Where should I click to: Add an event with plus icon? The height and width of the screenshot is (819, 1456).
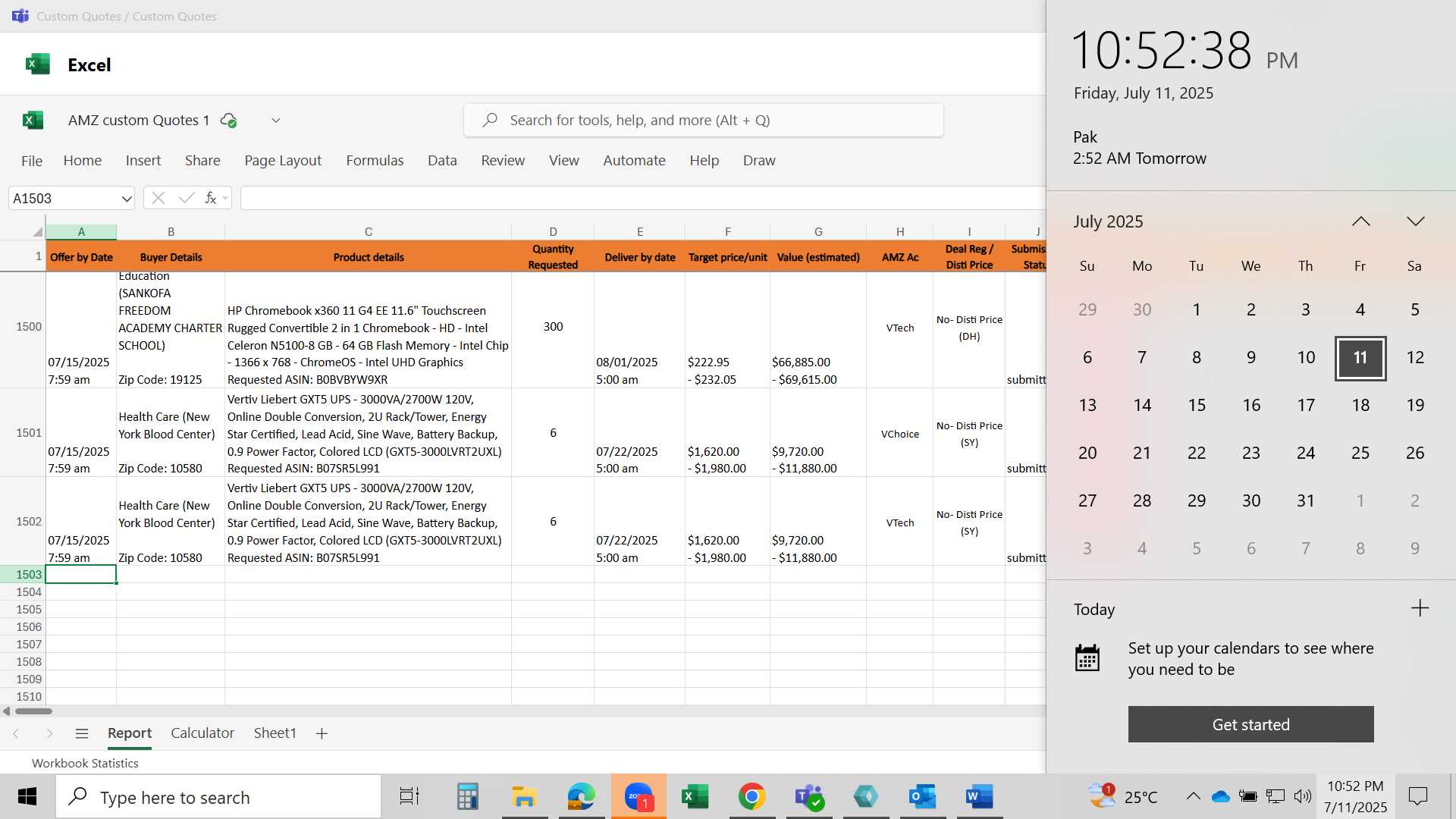[1420, 608]
